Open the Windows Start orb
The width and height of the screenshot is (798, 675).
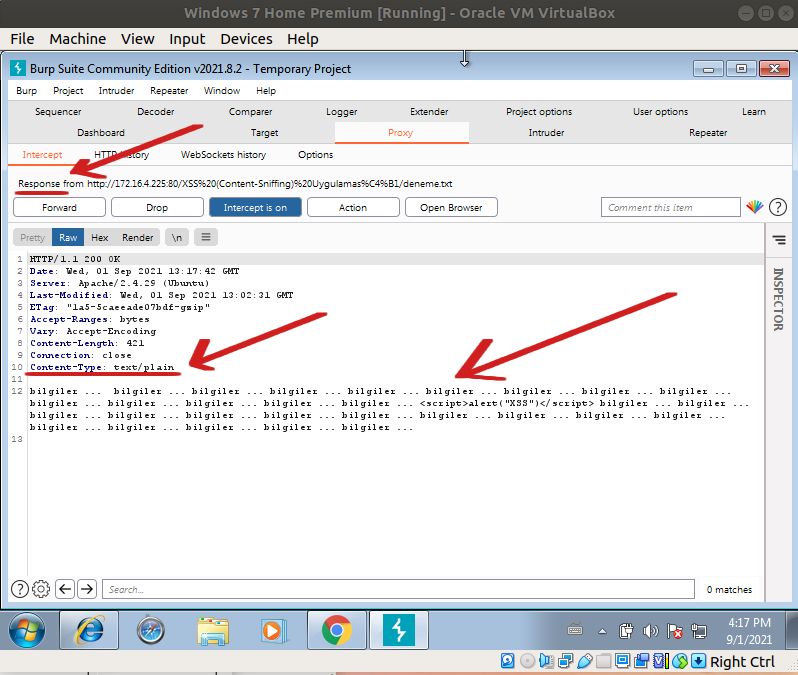click(27, 631)
